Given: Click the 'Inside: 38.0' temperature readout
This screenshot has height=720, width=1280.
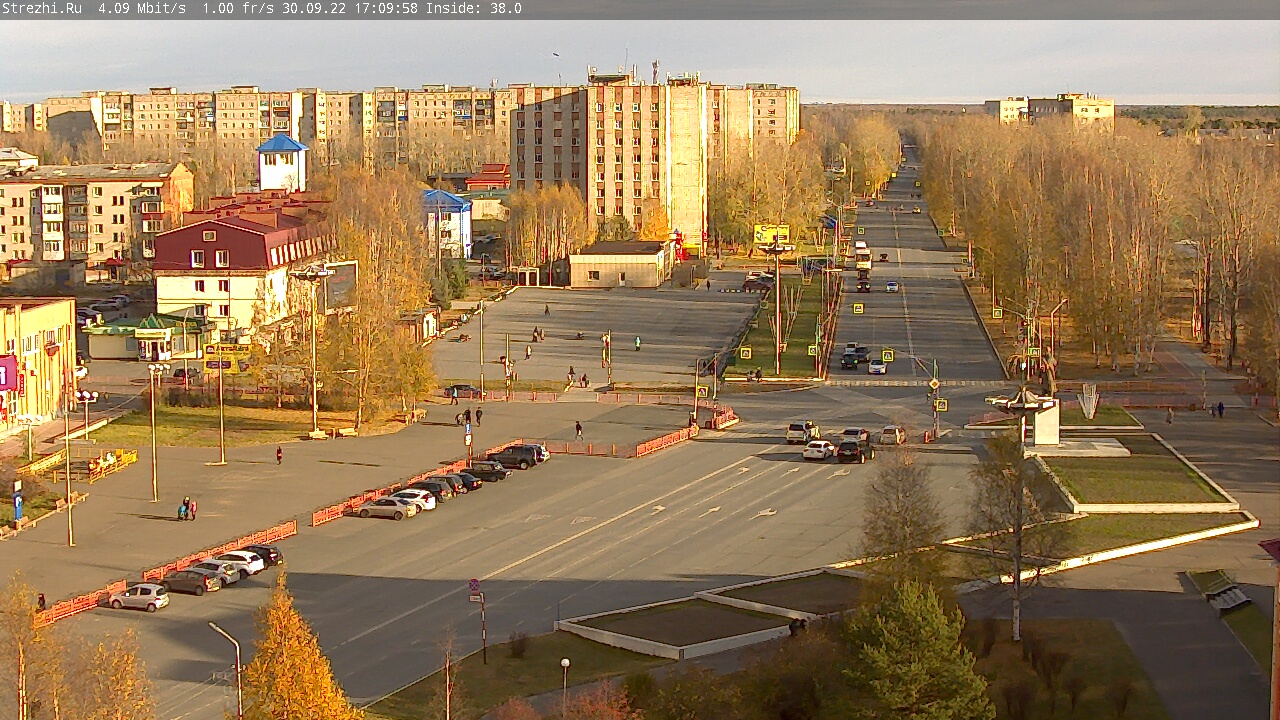Looking at the screenshot, I should pos(474,8).
